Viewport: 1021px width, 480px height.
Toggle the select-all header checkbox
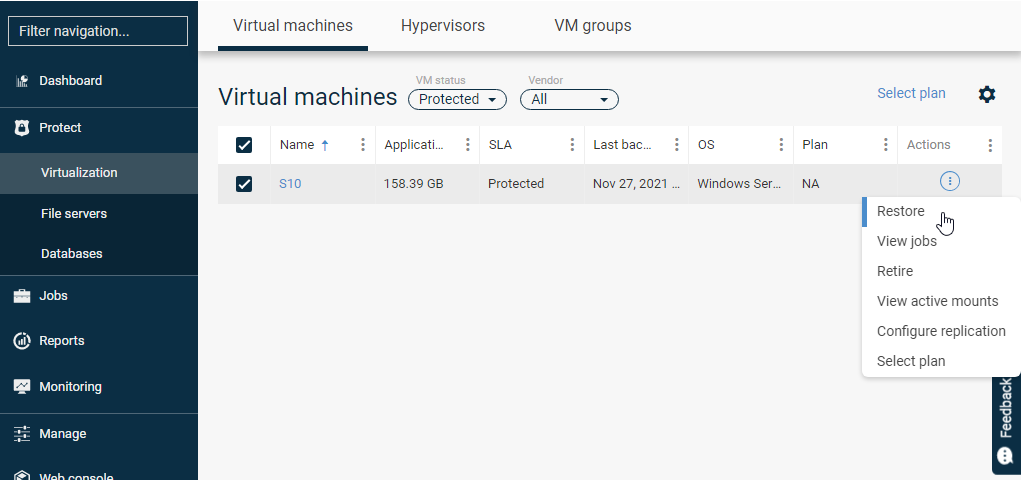244,145
